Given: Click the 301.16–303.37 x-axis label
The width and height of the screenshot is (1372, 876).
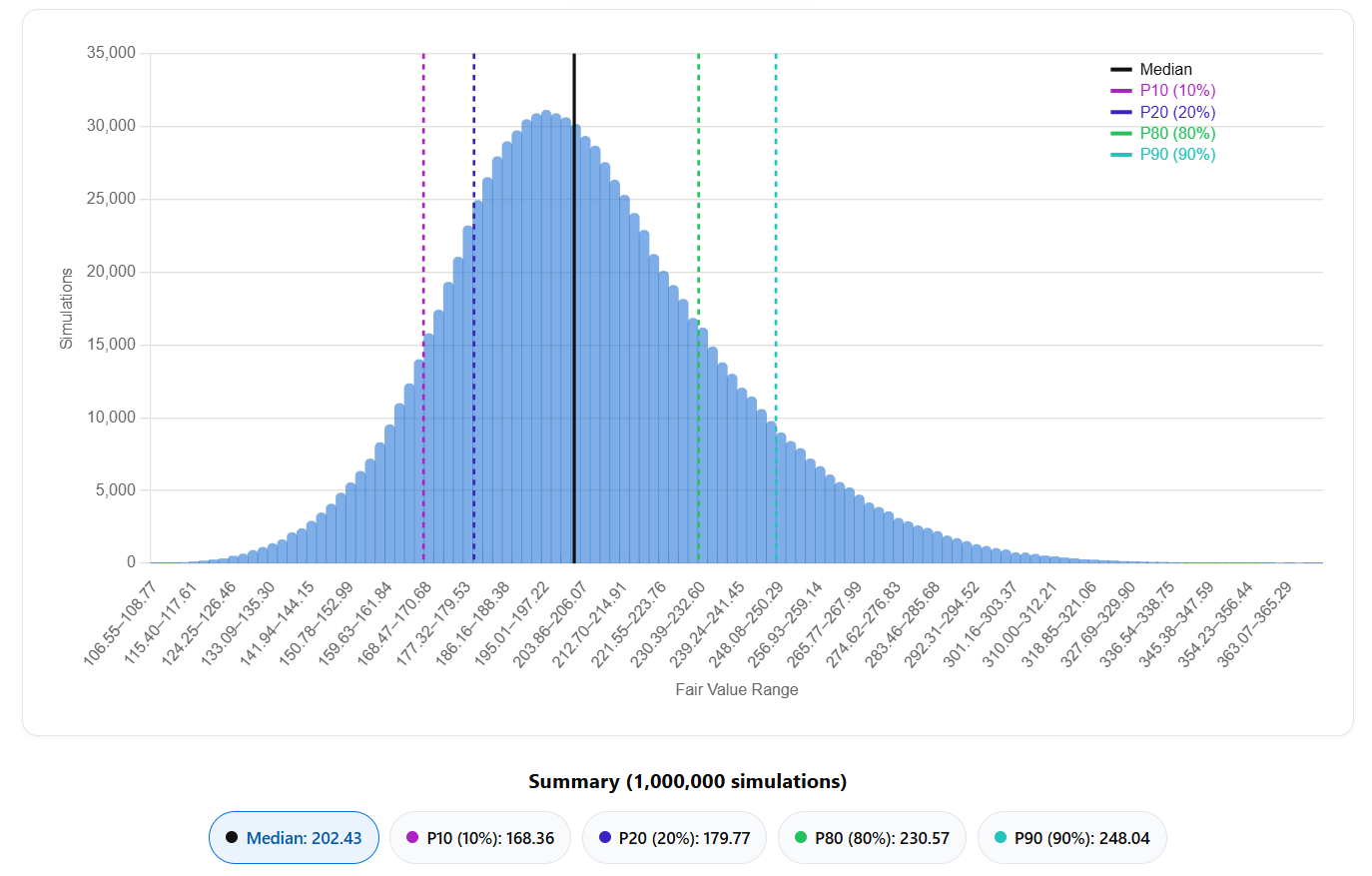Looking at the screenshot, I should (x=982, y=623).
